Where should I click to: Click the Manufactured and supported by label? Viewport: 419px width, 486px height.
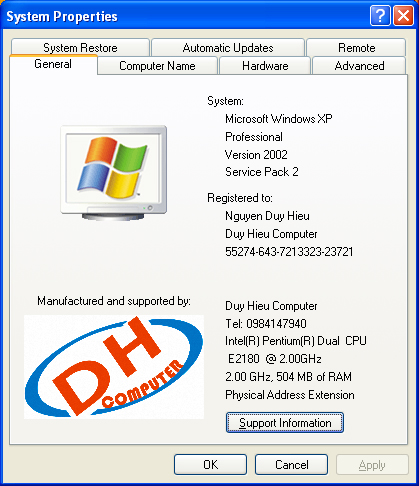point(114,301)
